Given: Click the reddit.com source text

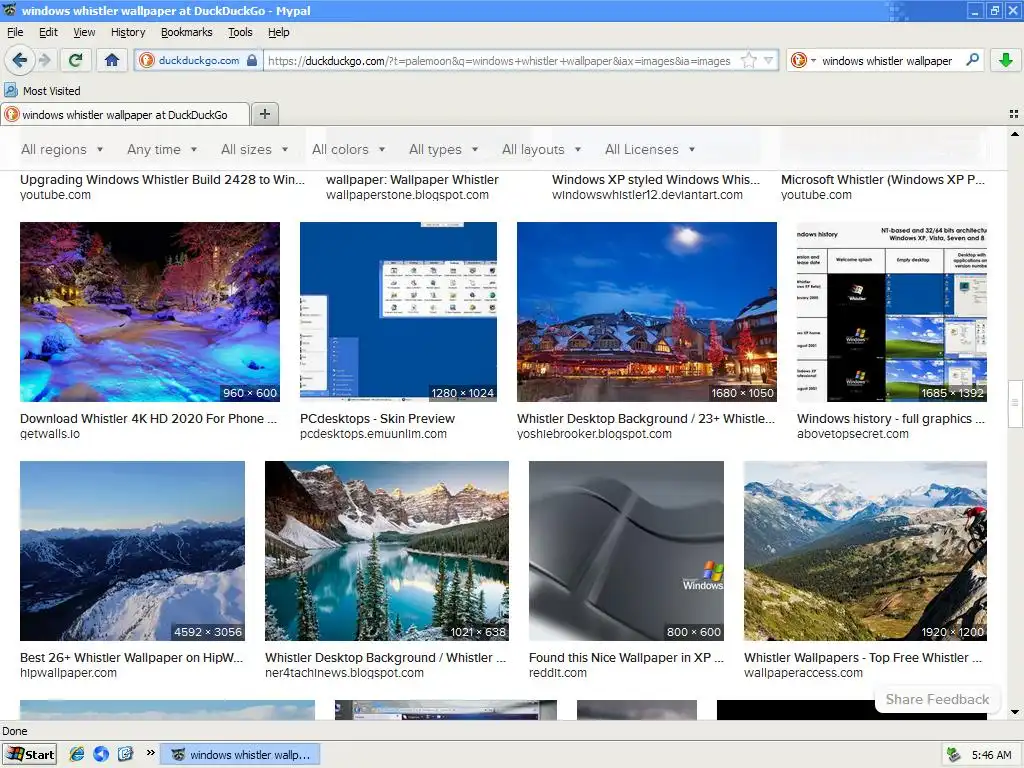Looking at the screenshot, I should point(558,673).
